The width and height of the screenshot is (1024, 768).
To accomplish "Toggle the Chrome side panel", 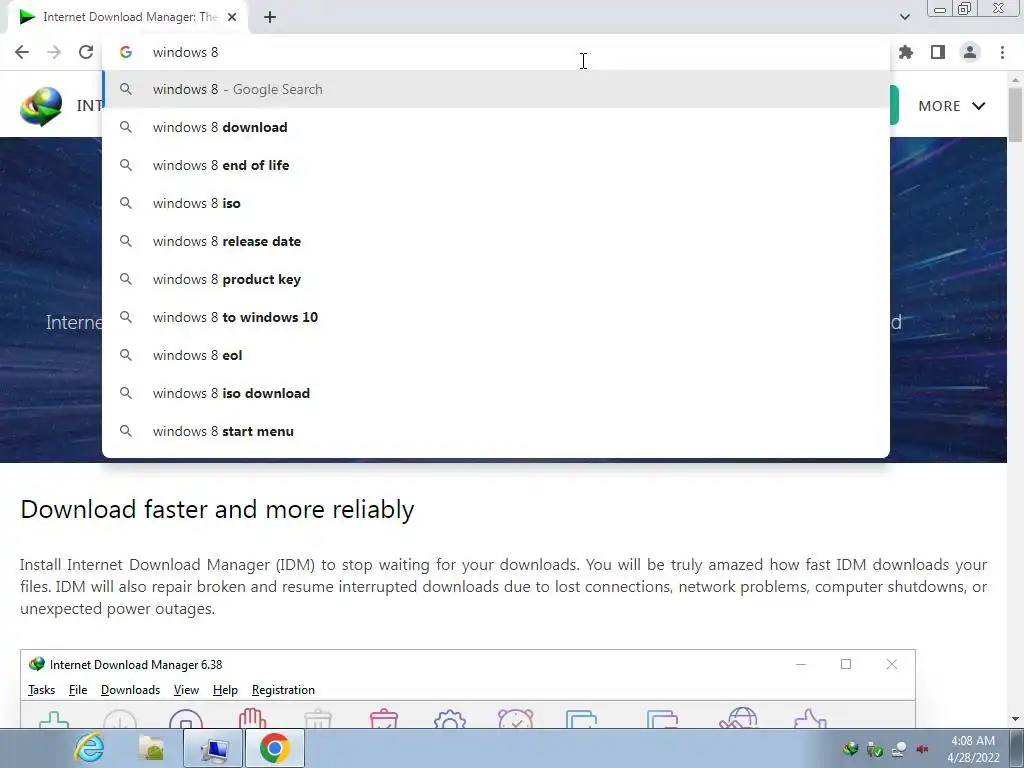I will 938,52.
